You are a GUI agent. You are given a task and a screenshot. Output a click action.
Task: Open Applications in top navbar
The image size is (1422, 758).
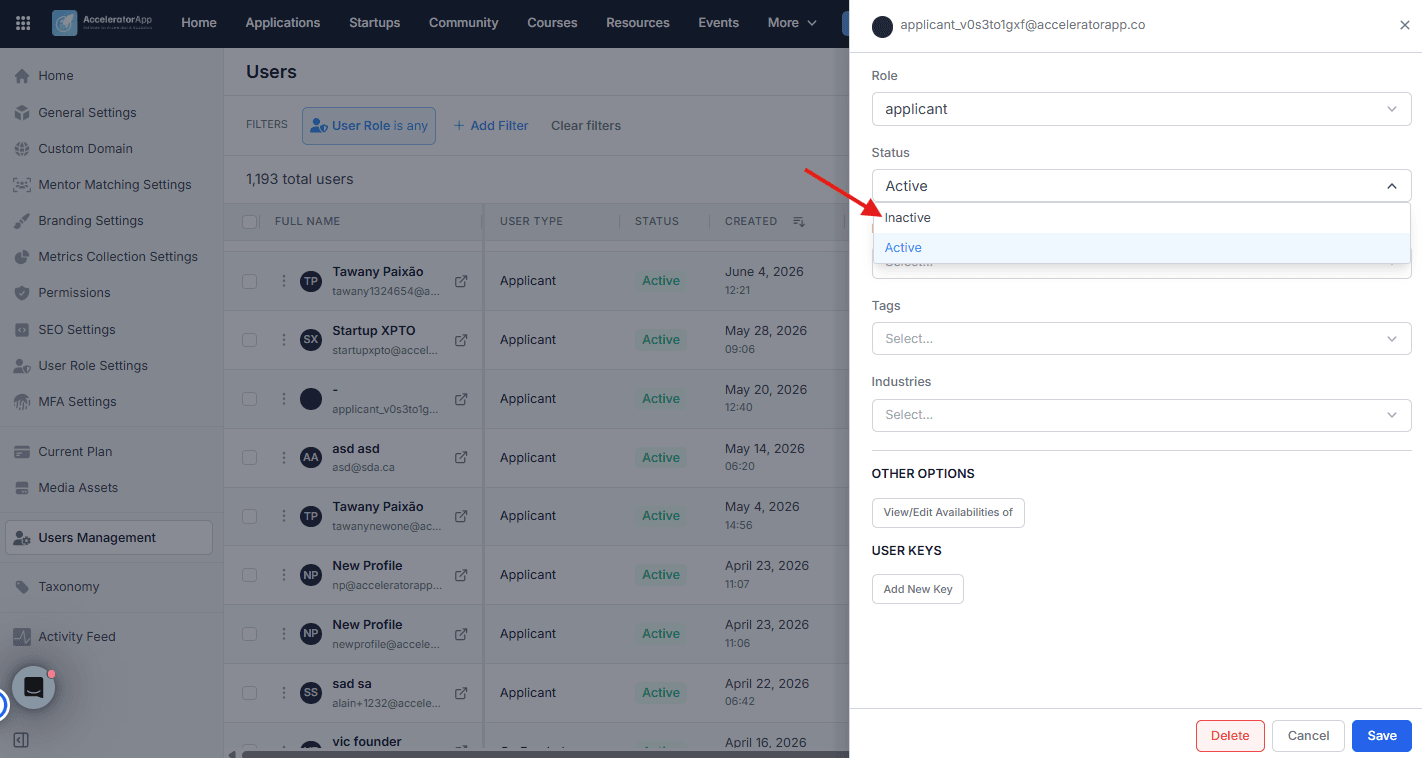click(x=283, y=23)
